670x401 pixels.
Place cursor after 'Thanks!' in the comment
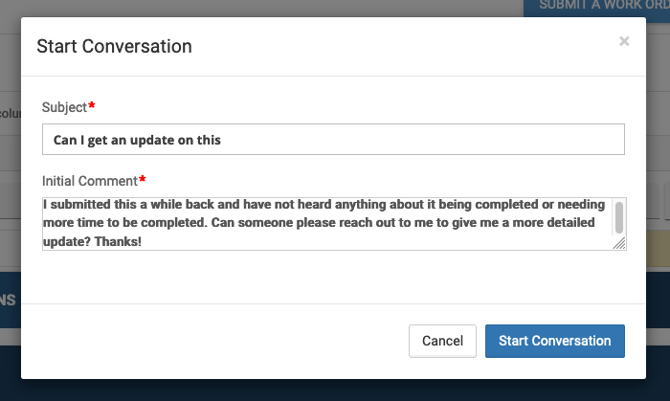[143, 243]
